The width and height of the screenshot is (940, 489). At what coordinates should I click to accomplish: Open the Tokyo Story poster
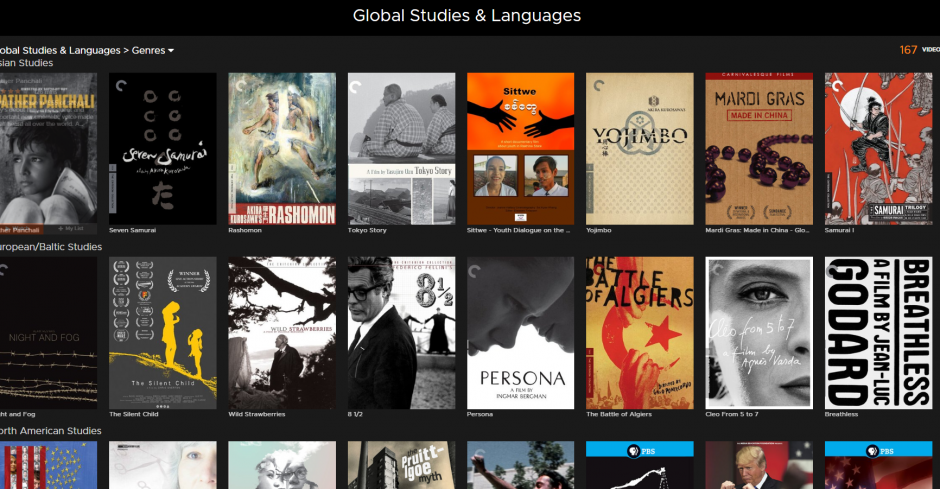tap(401, 149)
